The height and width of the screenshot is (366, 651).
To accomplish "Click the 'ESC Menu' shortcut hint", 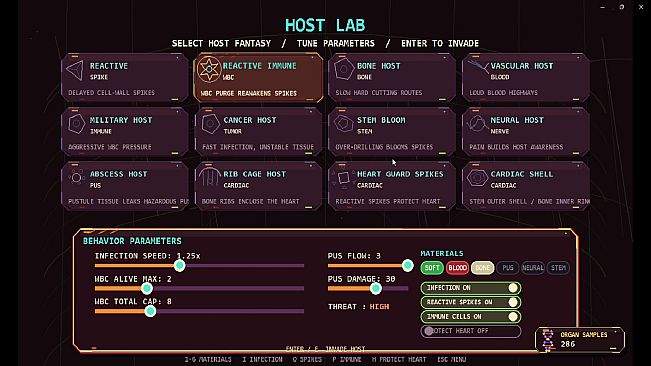I will pyautogui.click(x=452, y=359).
